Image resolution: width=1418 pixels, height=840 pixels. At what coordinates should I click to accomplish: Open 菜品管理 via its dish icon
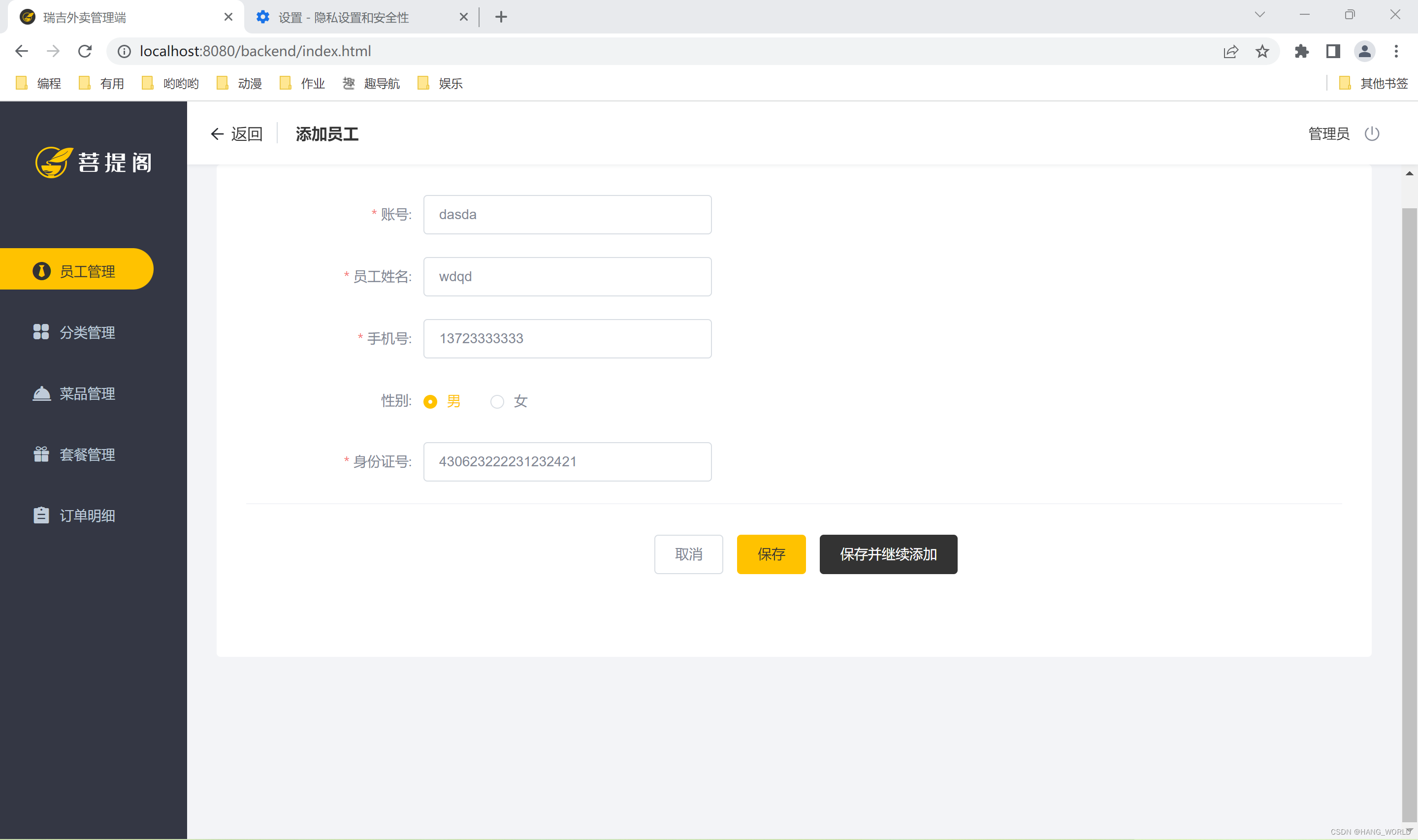pyautogui.click(x=41, y=393)
